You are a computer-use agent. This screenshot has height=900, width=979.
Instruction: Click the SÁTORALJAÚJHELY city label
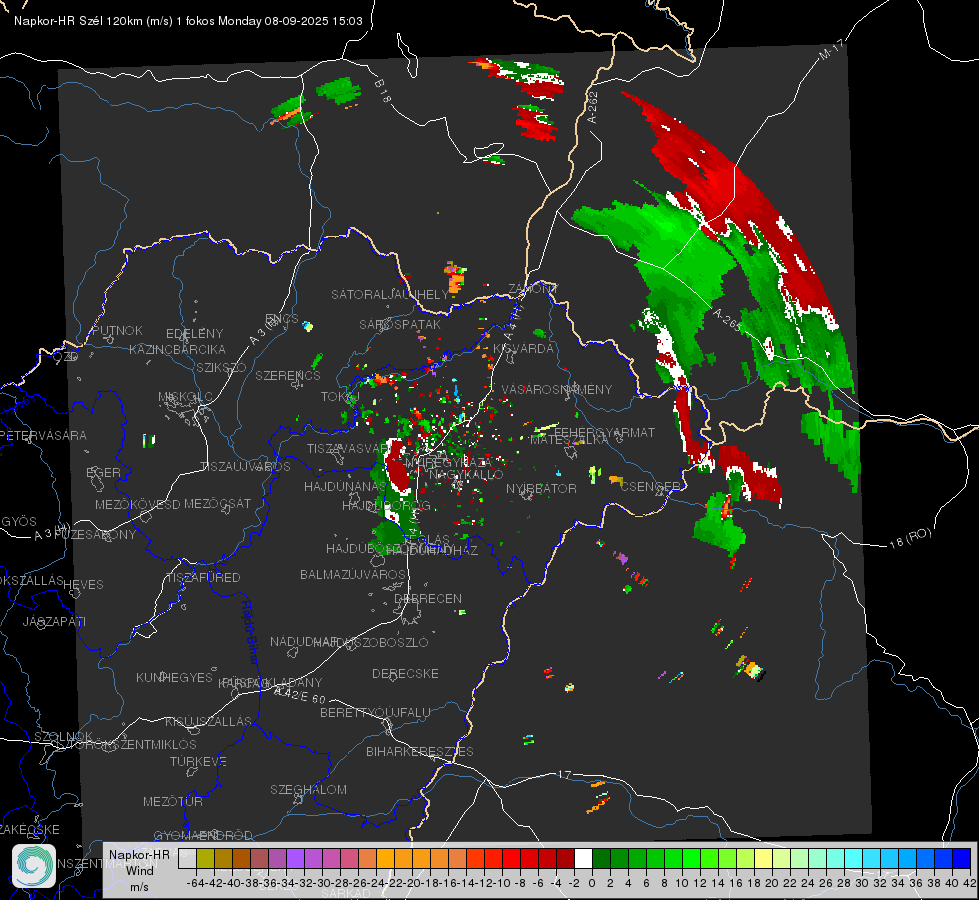click(390, 294)
